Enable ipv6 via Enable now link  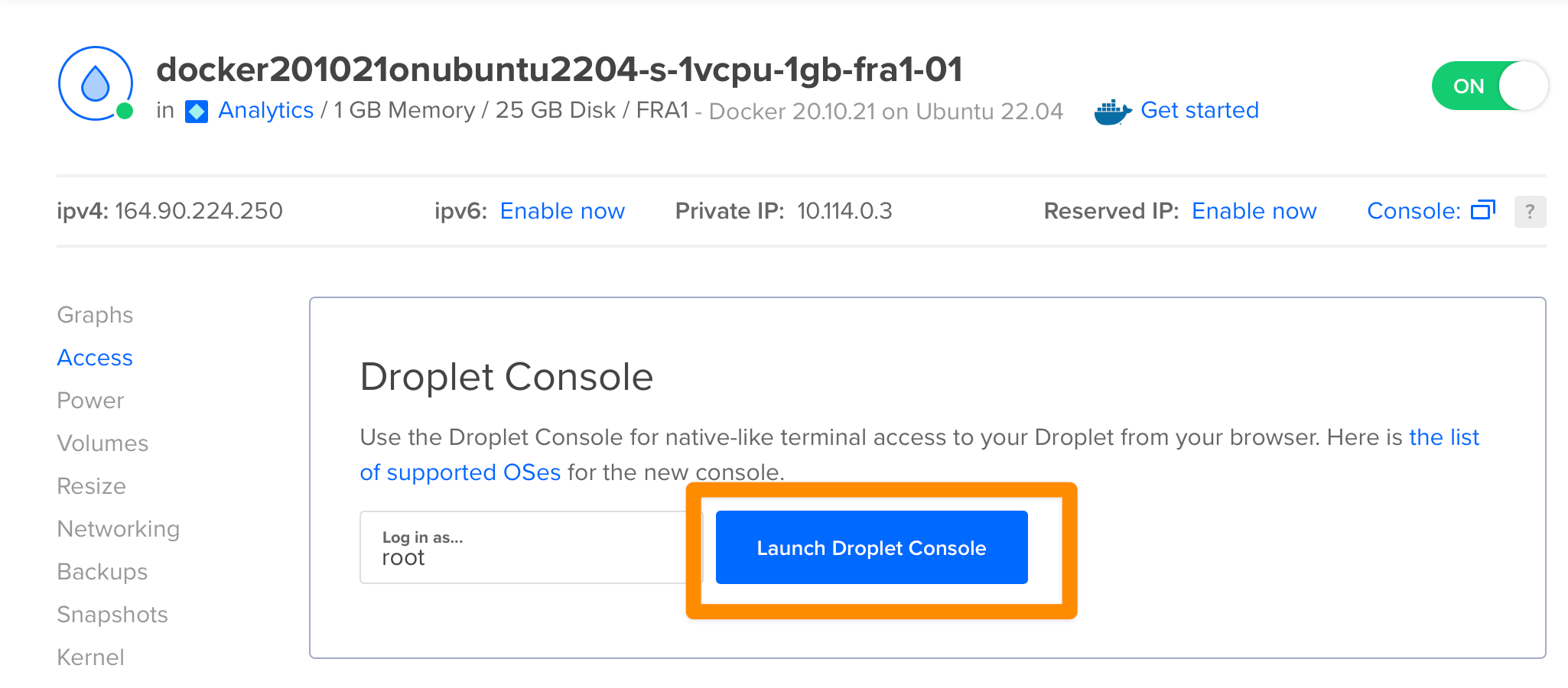(x=562, y=211)
